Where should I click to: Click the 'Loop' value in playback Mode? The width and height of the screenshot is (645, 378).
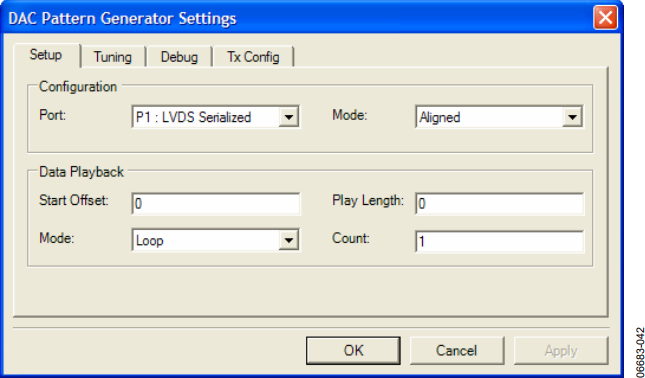[150, 241]
